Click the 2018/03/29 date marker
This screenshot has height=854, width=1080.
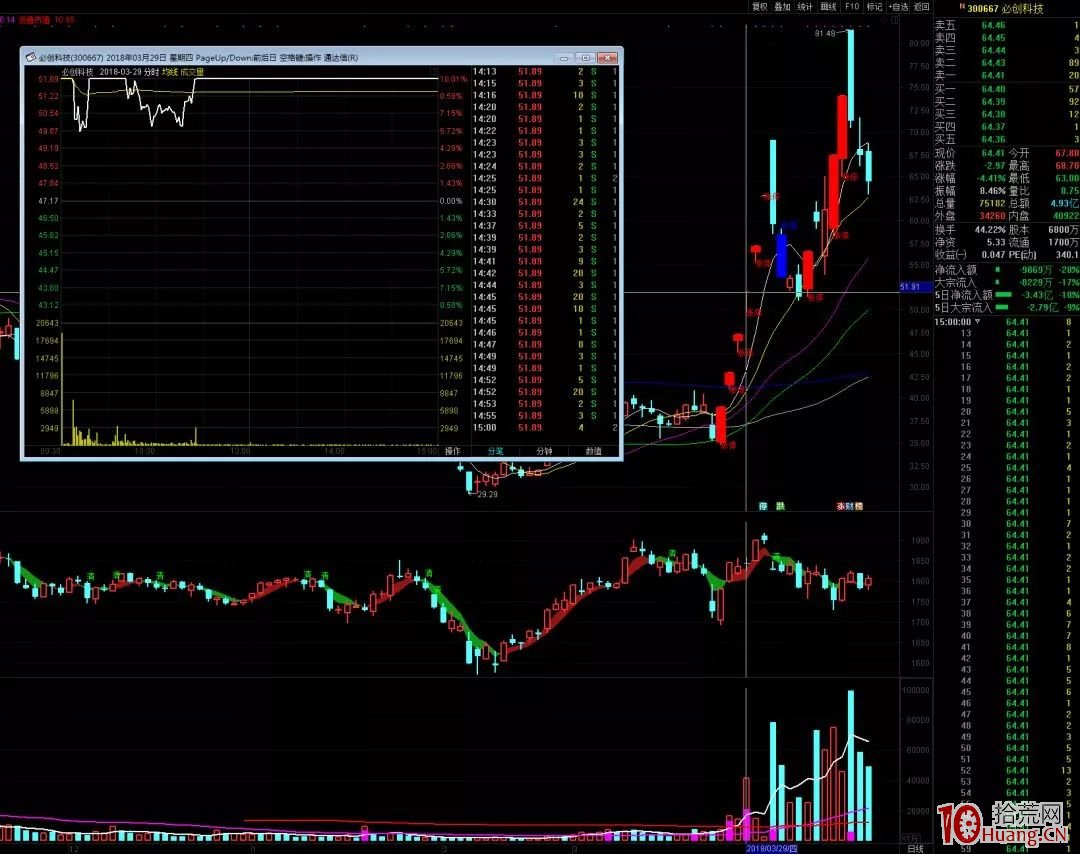pos(771,848)
